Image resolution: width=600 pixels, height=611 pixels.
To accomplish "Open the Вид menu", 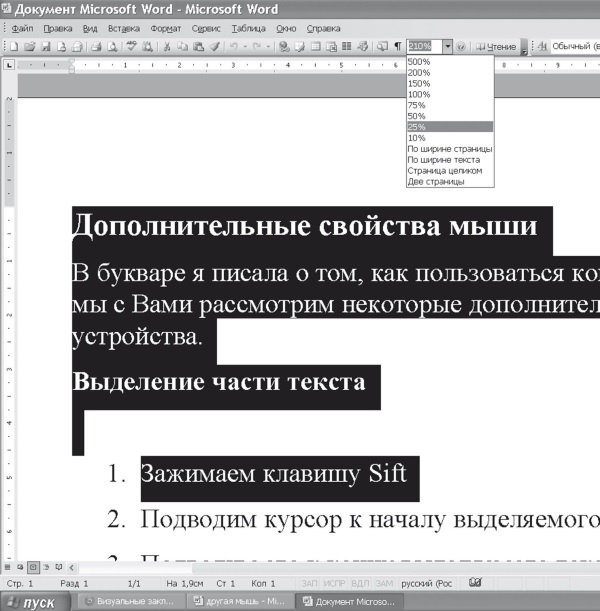I will [90, 28].
